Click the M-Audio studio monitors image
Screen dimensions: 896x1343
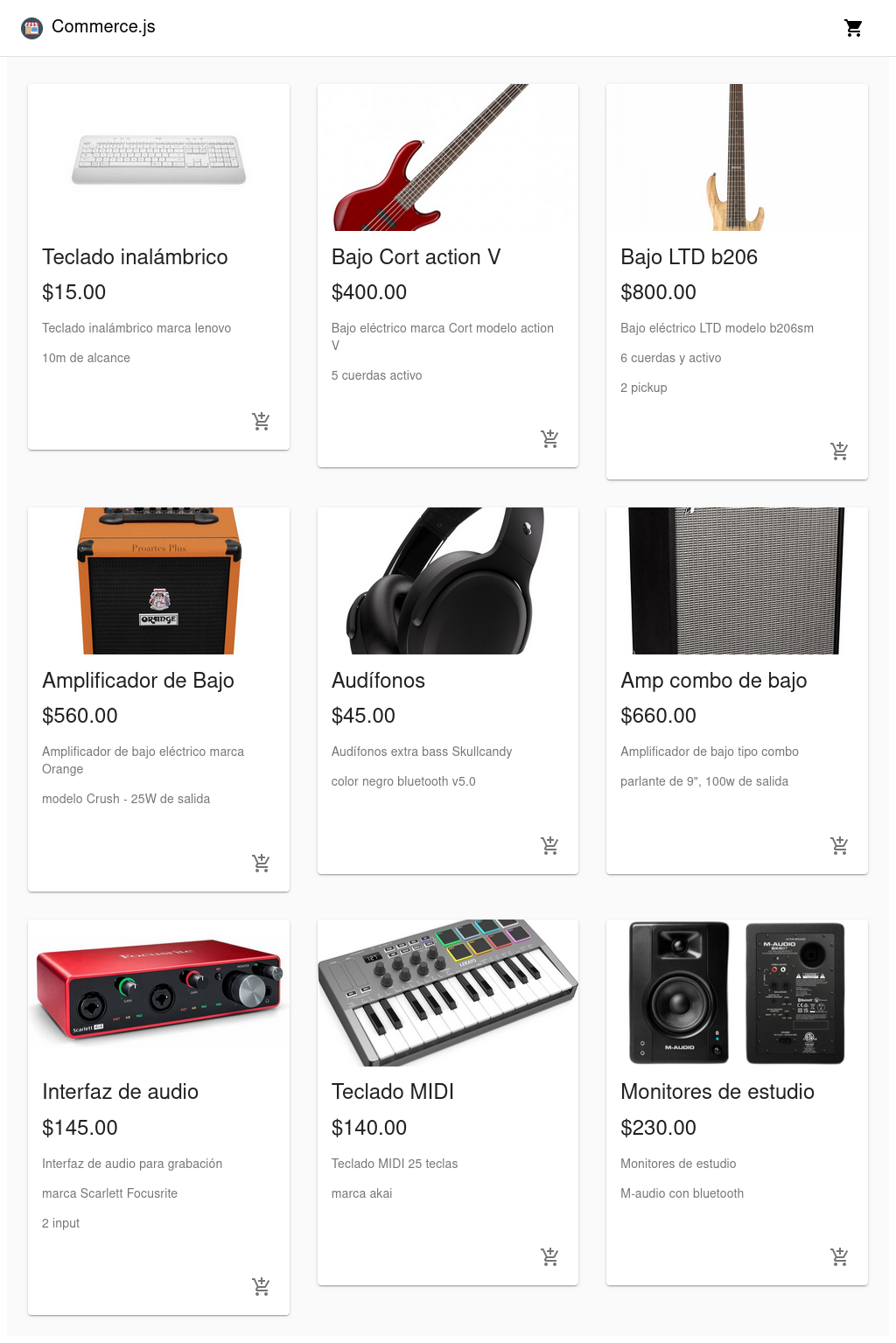[737, 992]
